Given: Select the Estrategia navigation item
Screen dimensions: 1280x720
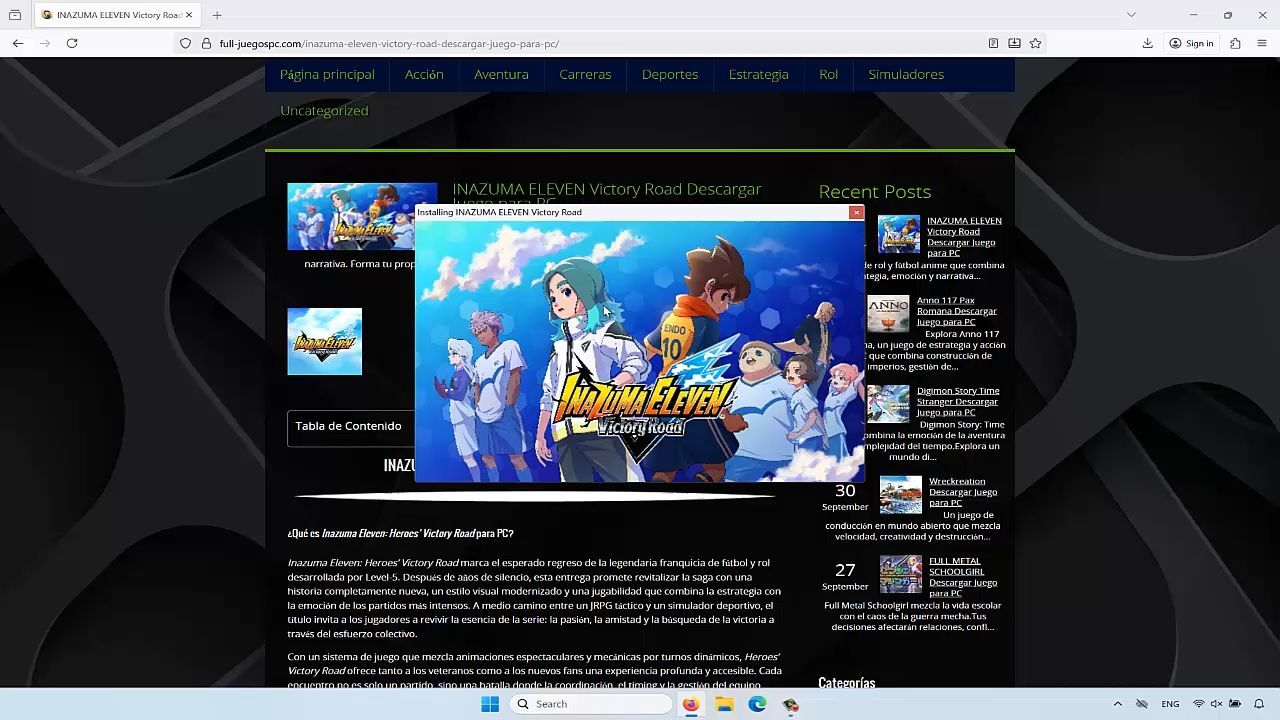Looking at the screenshot, I should coord(758,74).
